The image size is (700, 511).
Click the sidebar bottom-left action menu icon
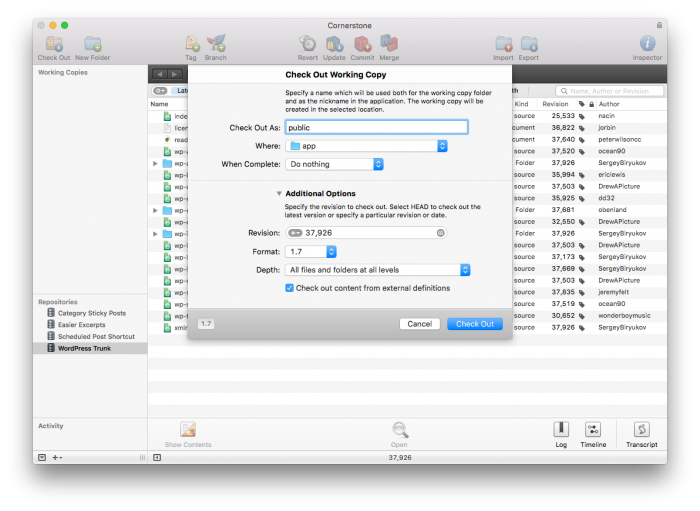[42, 457]
